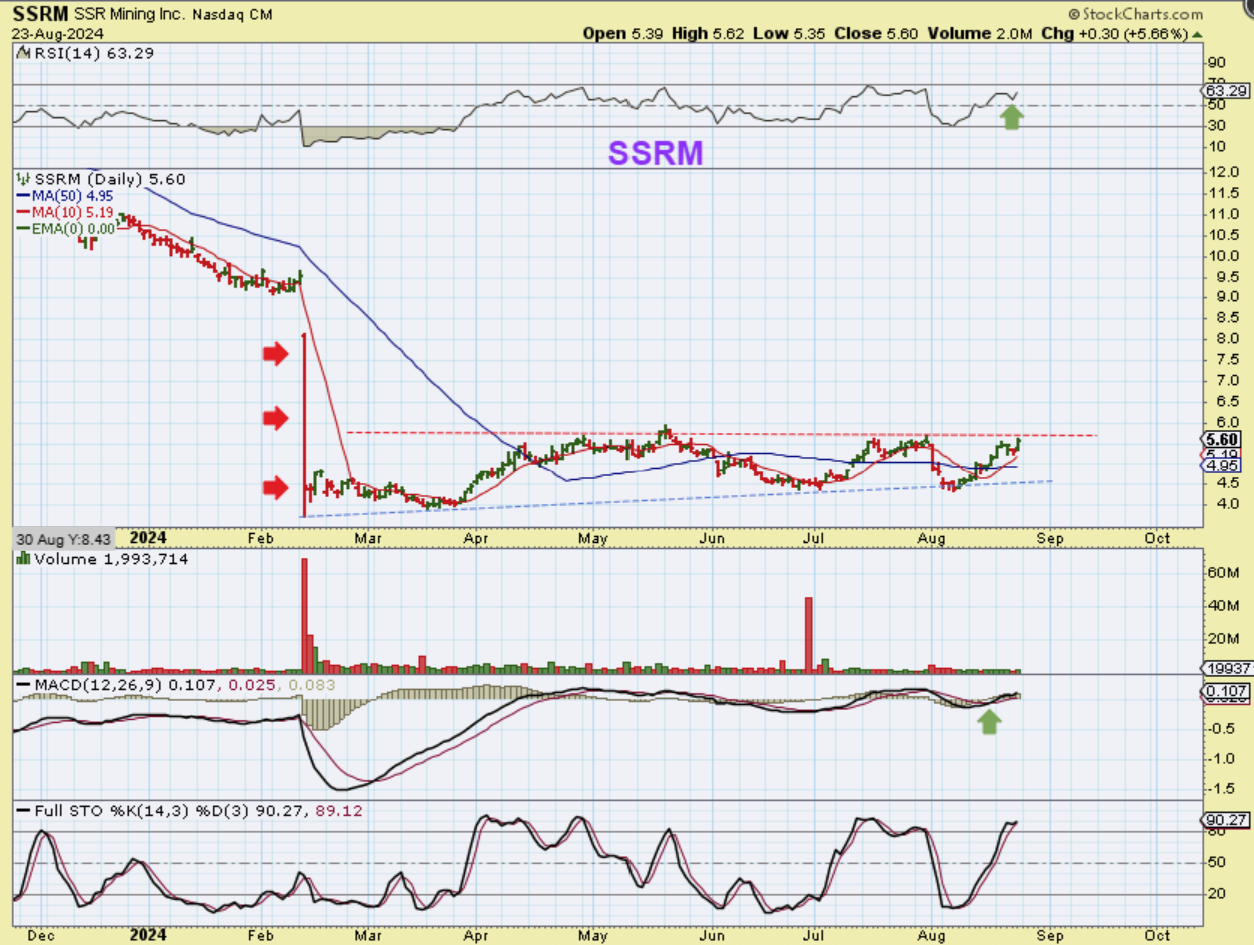Click the green arrow in RSI panel
This screenshot has height=945, width=1254.
click(x=1012, y=118)
